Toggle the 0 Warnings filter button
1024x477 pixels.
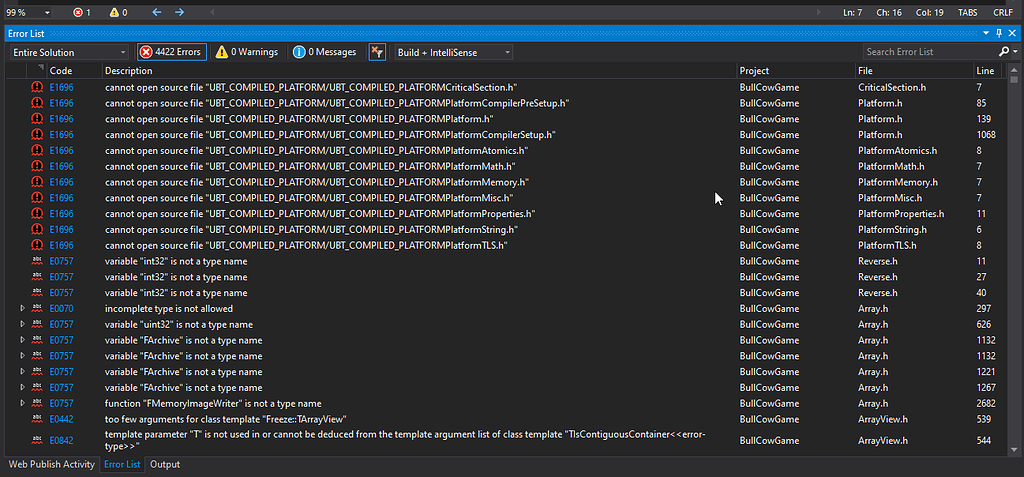tap(248, 52)
